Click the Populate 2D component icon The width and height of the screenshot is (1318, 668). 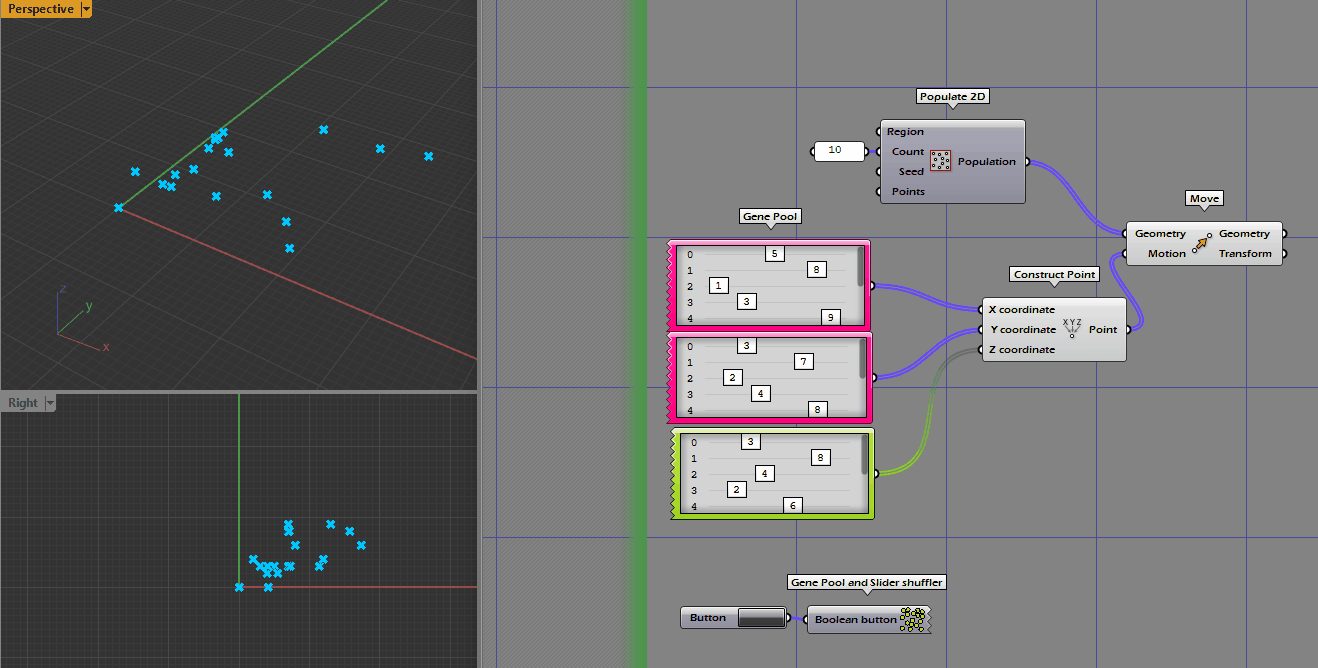940,161
